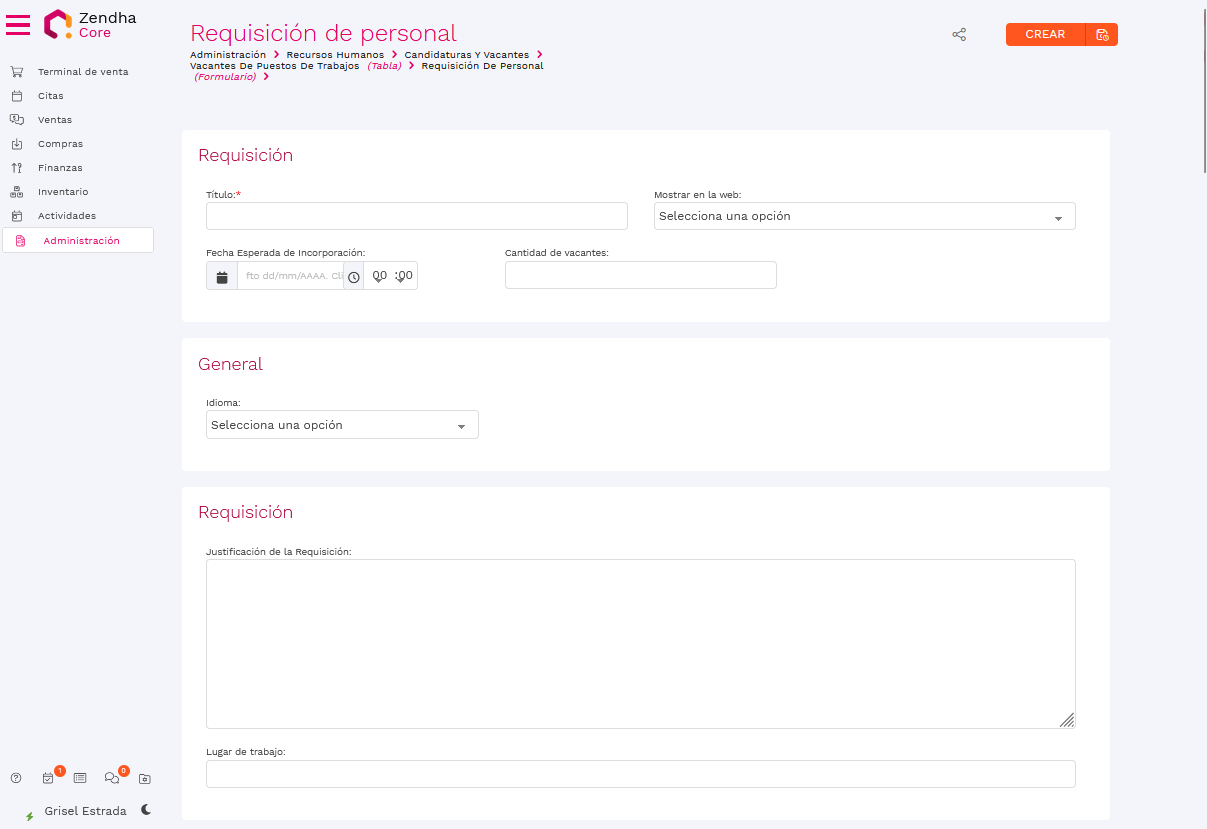Click the save-with-clock icon beside CREAR
The image size is (1207, 829).
click(x=1102, y=35)
